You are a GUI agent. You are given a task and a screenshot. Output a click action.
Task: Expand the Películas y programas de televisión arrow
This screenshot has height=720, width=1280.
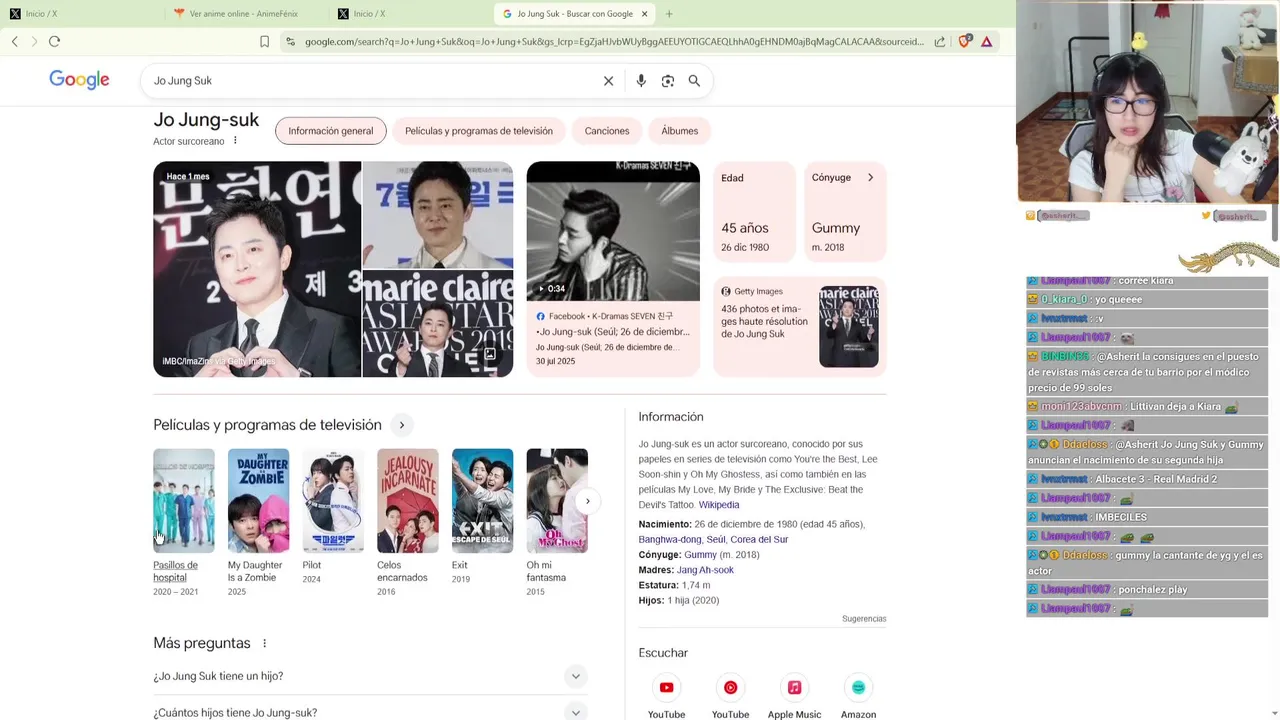click(x=401, y=425)
